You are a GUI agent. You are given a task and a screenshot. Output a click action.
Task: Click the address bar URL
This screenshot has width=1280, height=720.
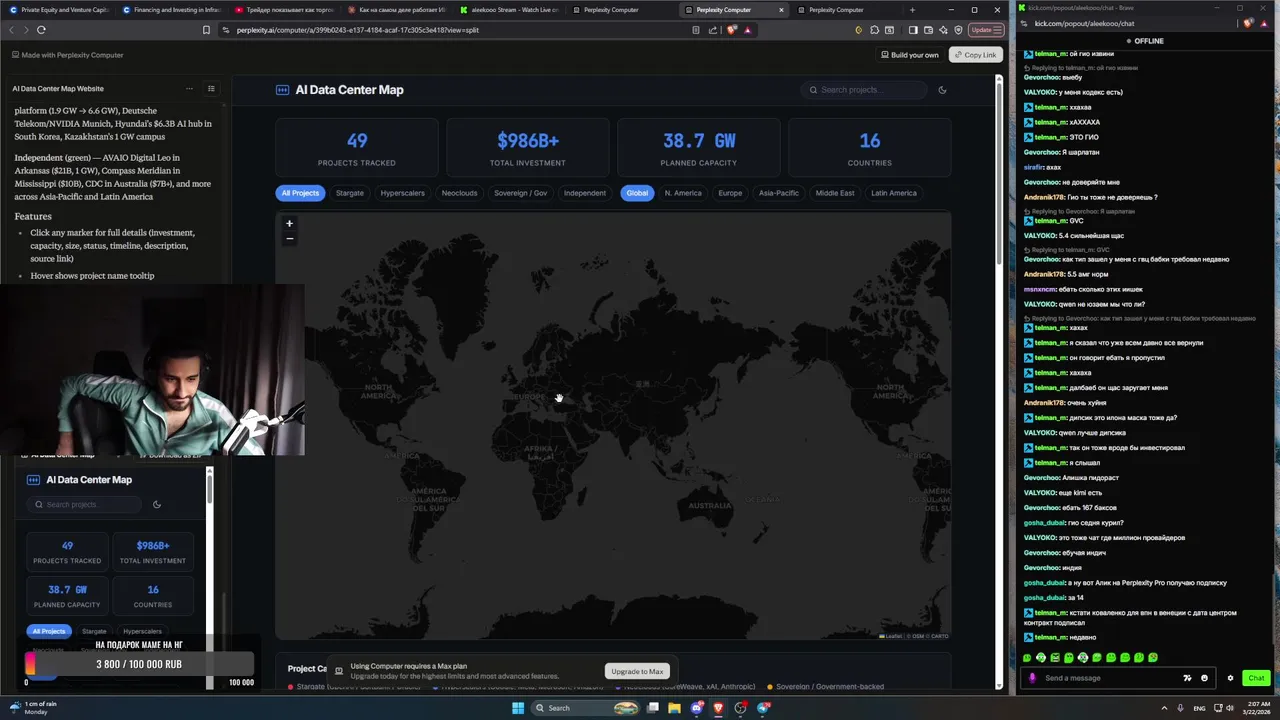358,30
